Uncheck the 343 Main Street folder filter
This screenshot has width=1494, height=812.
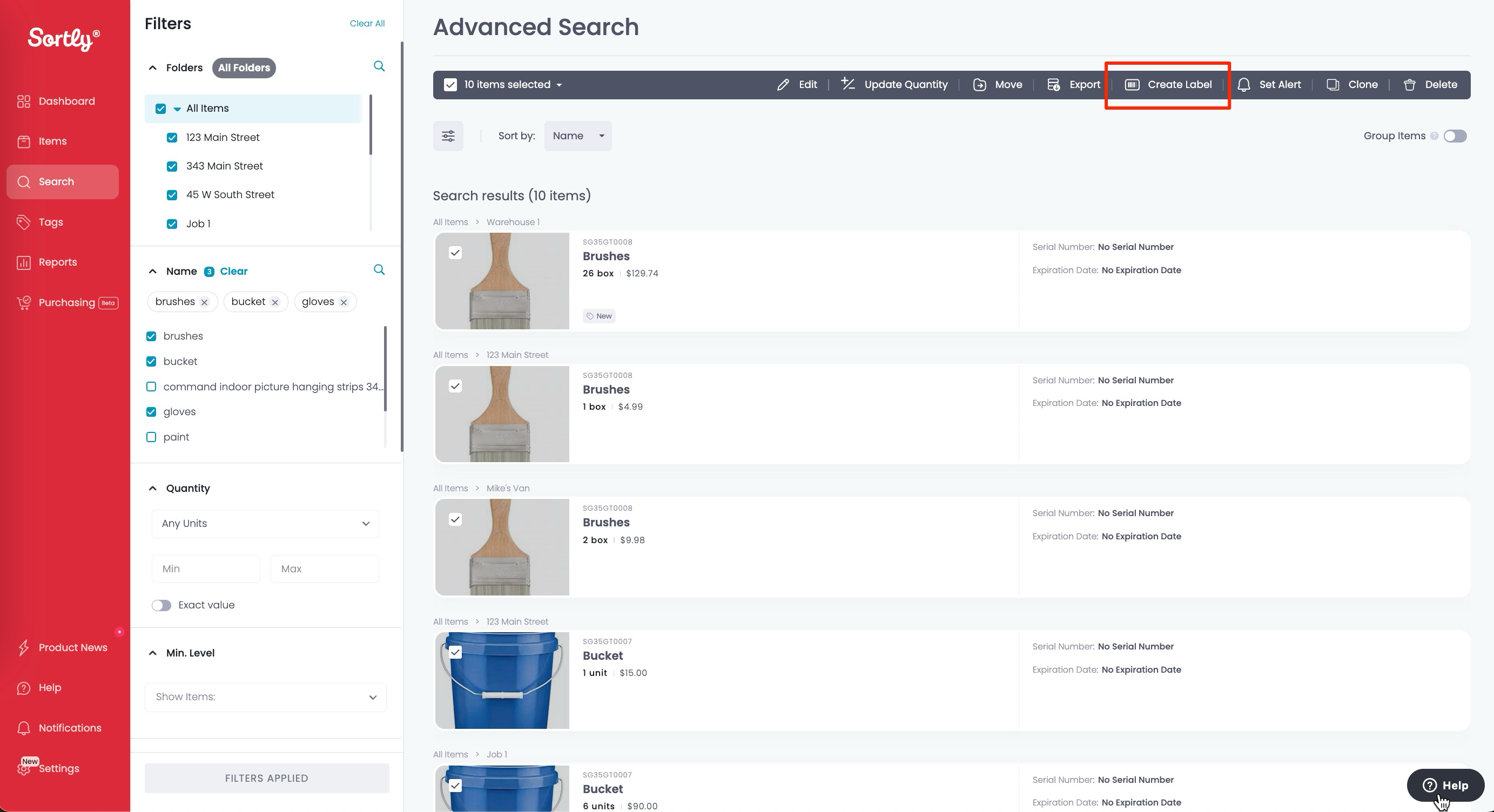[172, 166]
